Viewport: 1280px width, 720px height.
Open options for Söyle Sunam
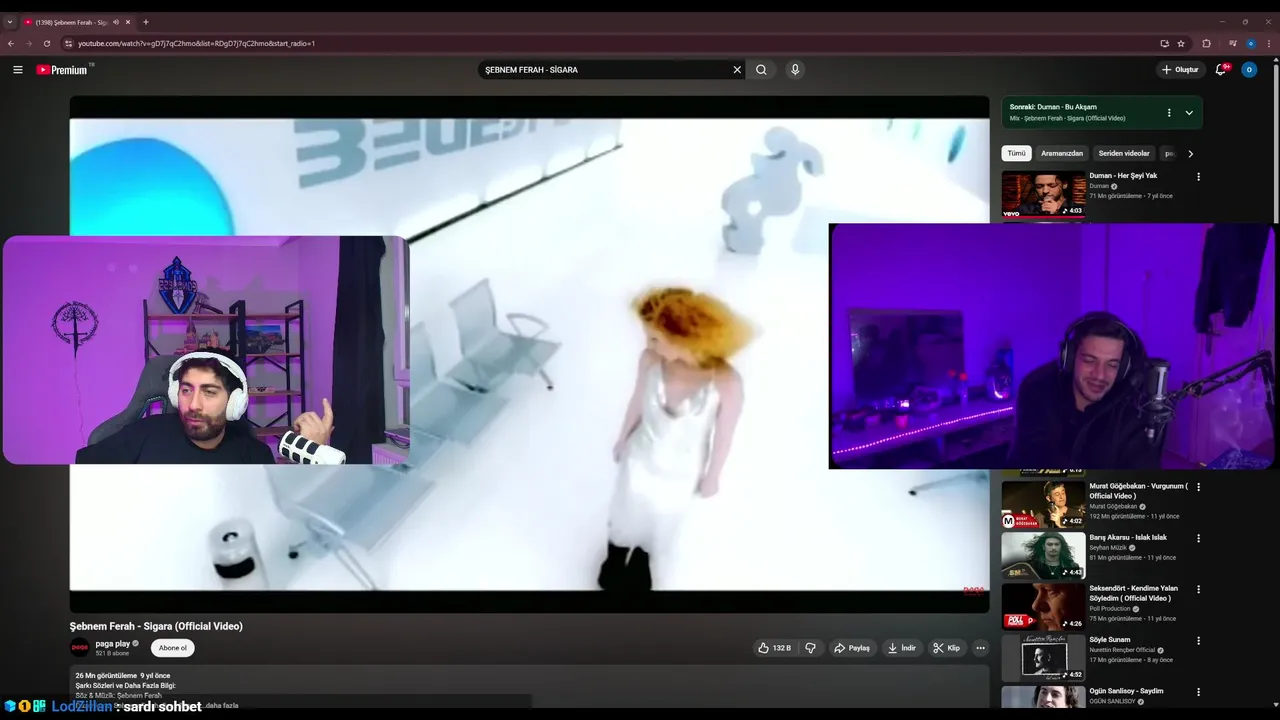tap(1199, 640)
